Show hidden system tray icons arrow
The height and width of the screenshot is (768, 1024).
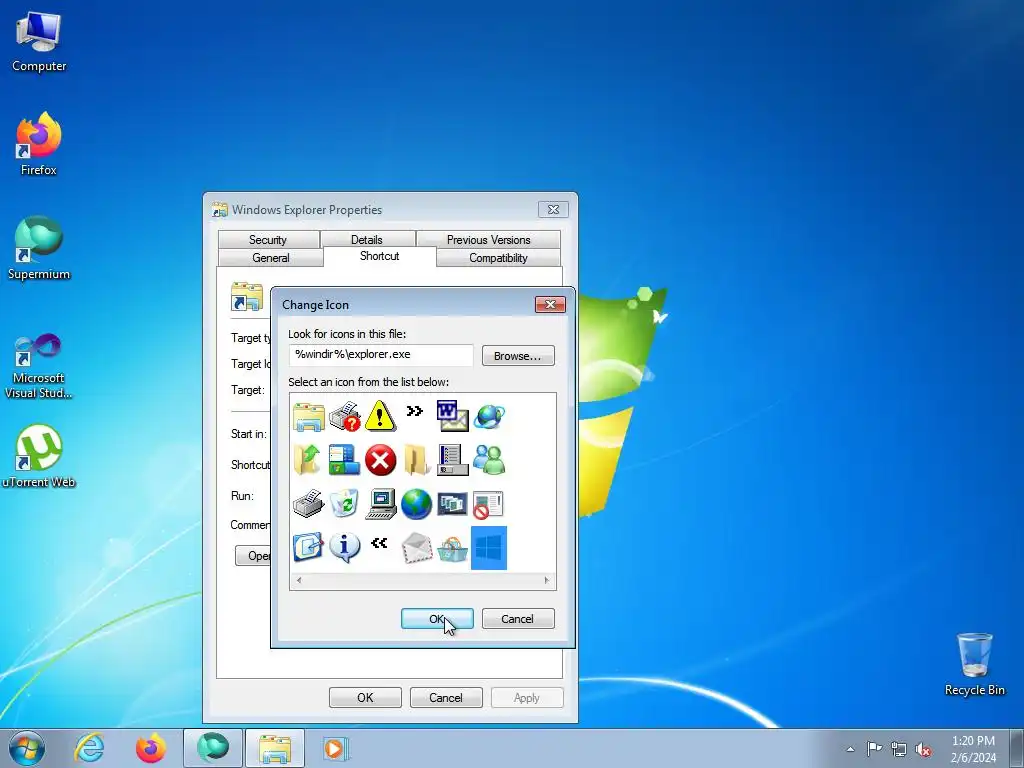850,749
